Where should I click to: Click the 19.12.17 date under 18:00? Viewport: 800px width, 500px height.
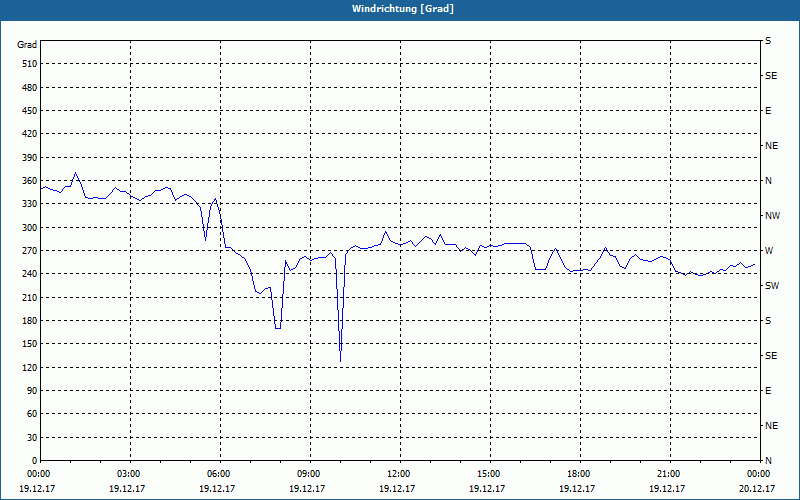[577, 488]
